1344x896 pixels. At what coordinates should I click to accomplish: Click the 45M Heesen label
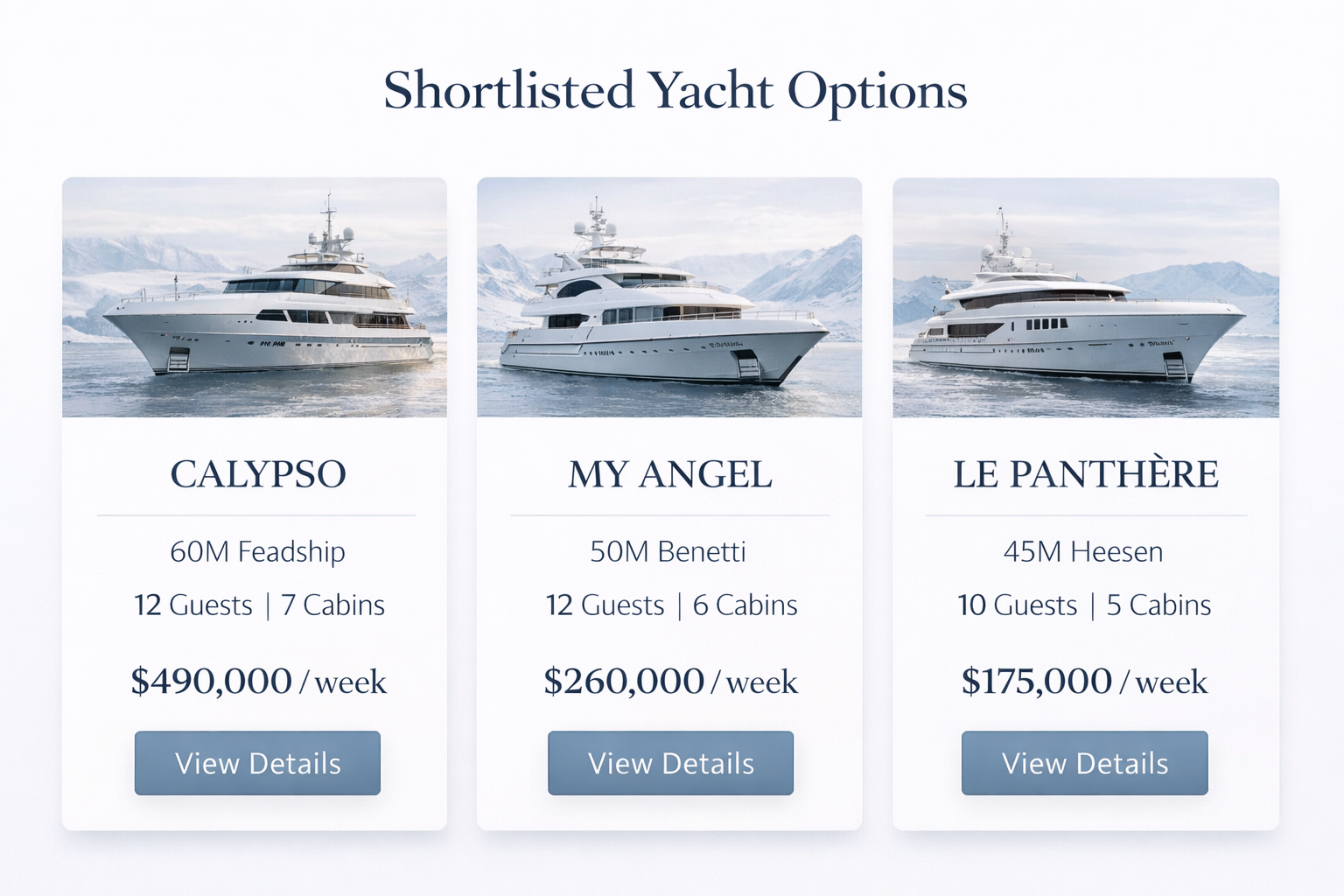tap(1083, 552)
